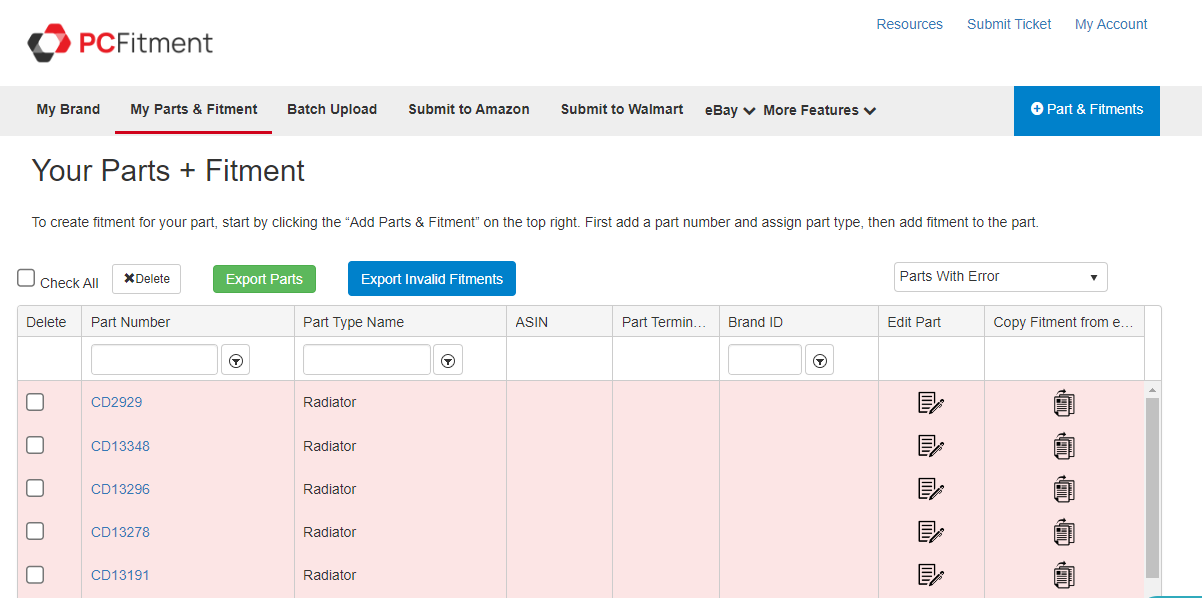Open the Parts With Error dropdown
1202x598 pixels.
click(x=1000, y=277)
